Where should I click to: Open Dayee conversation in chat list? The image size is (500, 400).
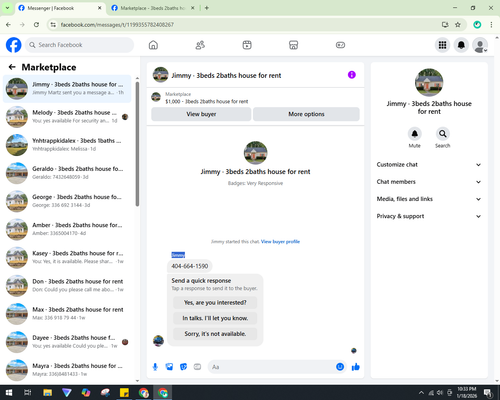pos(67,342)
